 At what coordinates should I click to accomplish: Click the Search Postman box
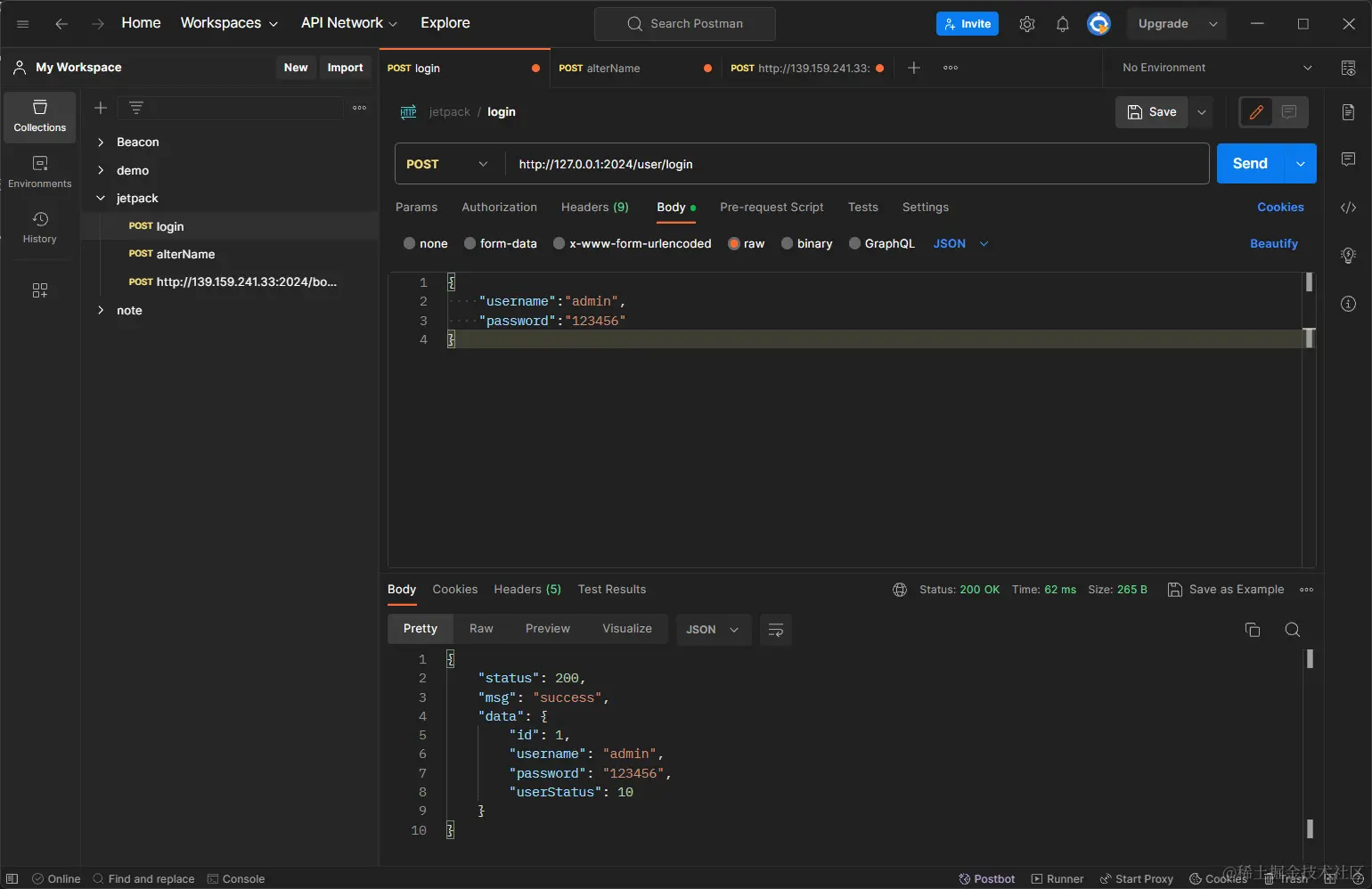(685, 24)
